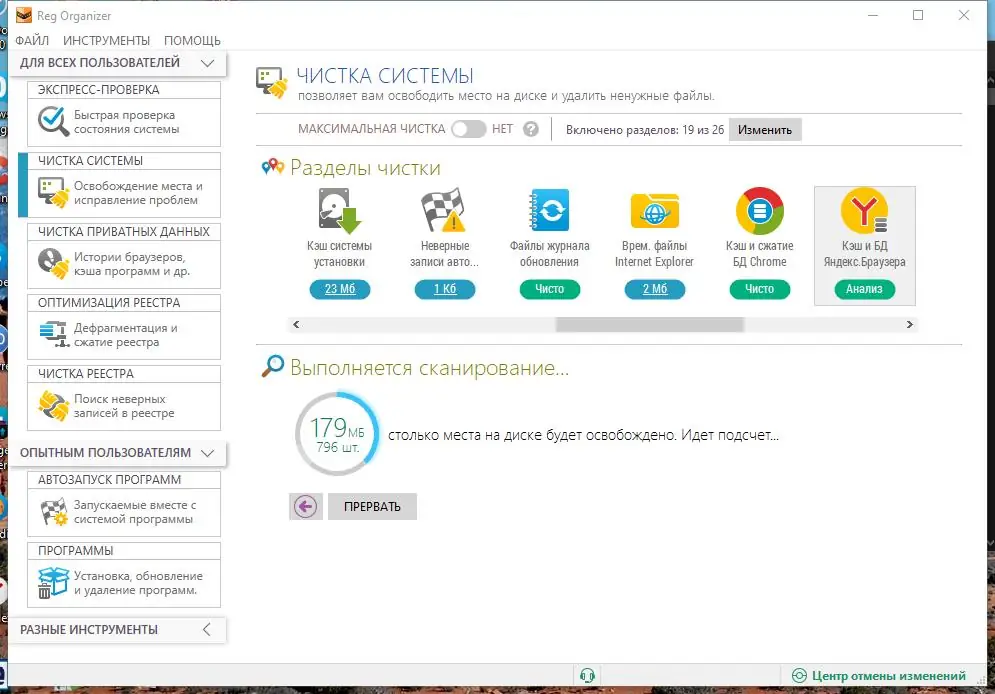The height and width of the screenshot is (694, 995).
Task: Click the registry cleaning brush icon
Action: coord(53,405)
